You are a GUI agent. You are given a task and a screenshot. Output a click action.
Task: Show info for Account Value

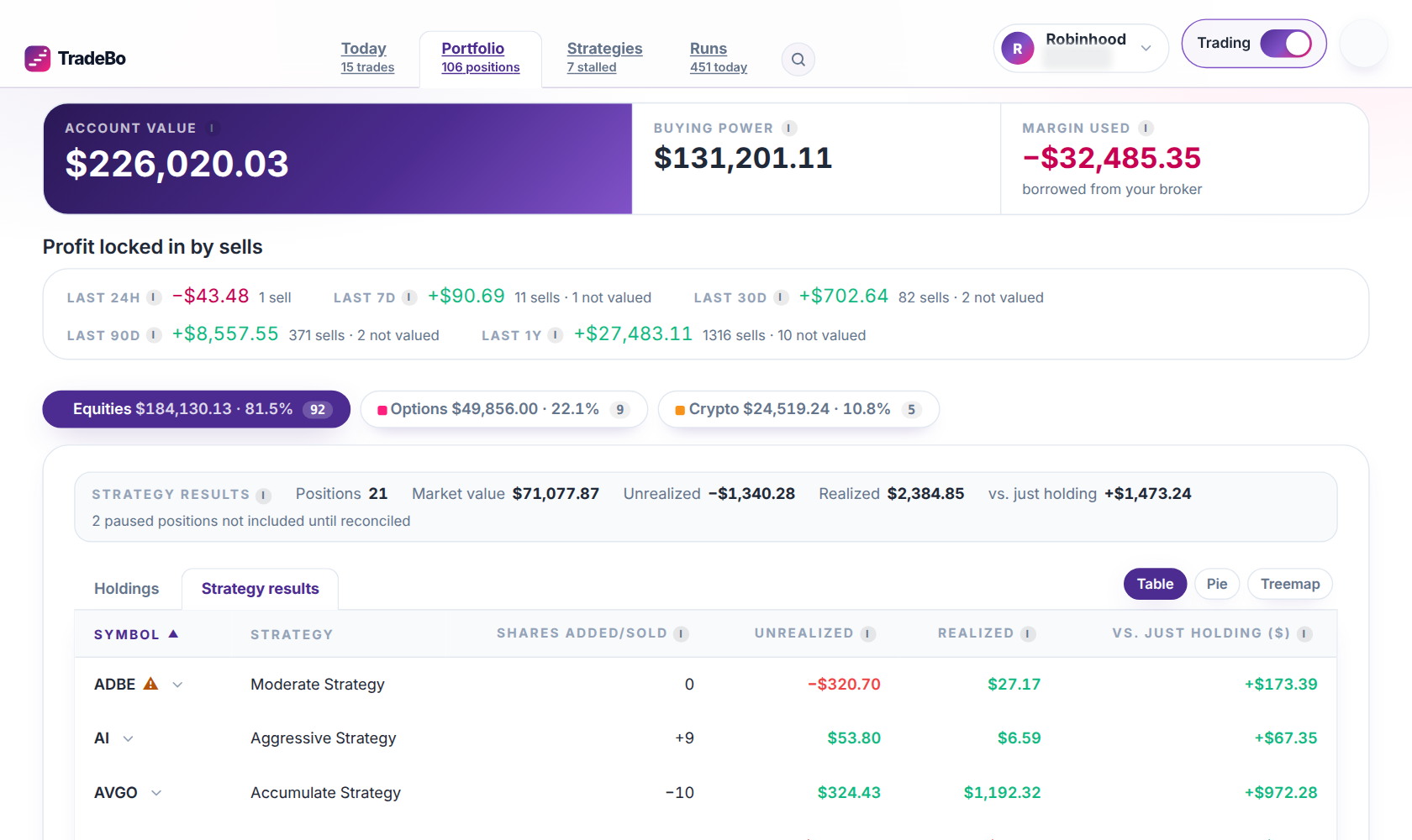click(212, 129)
